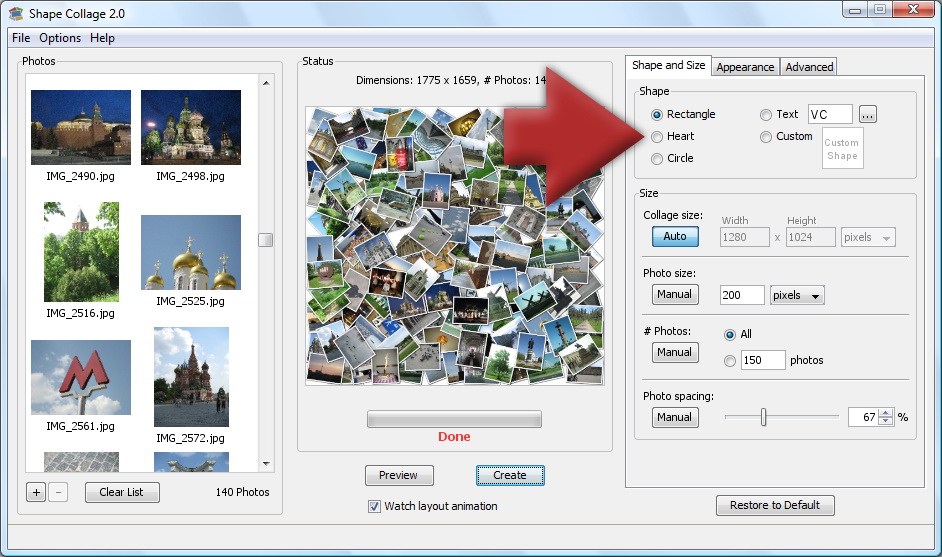Image resolution: width=942 pixels, height=557 pixels.
Task: Click the shape text input field VC
Action: point(830,114)
